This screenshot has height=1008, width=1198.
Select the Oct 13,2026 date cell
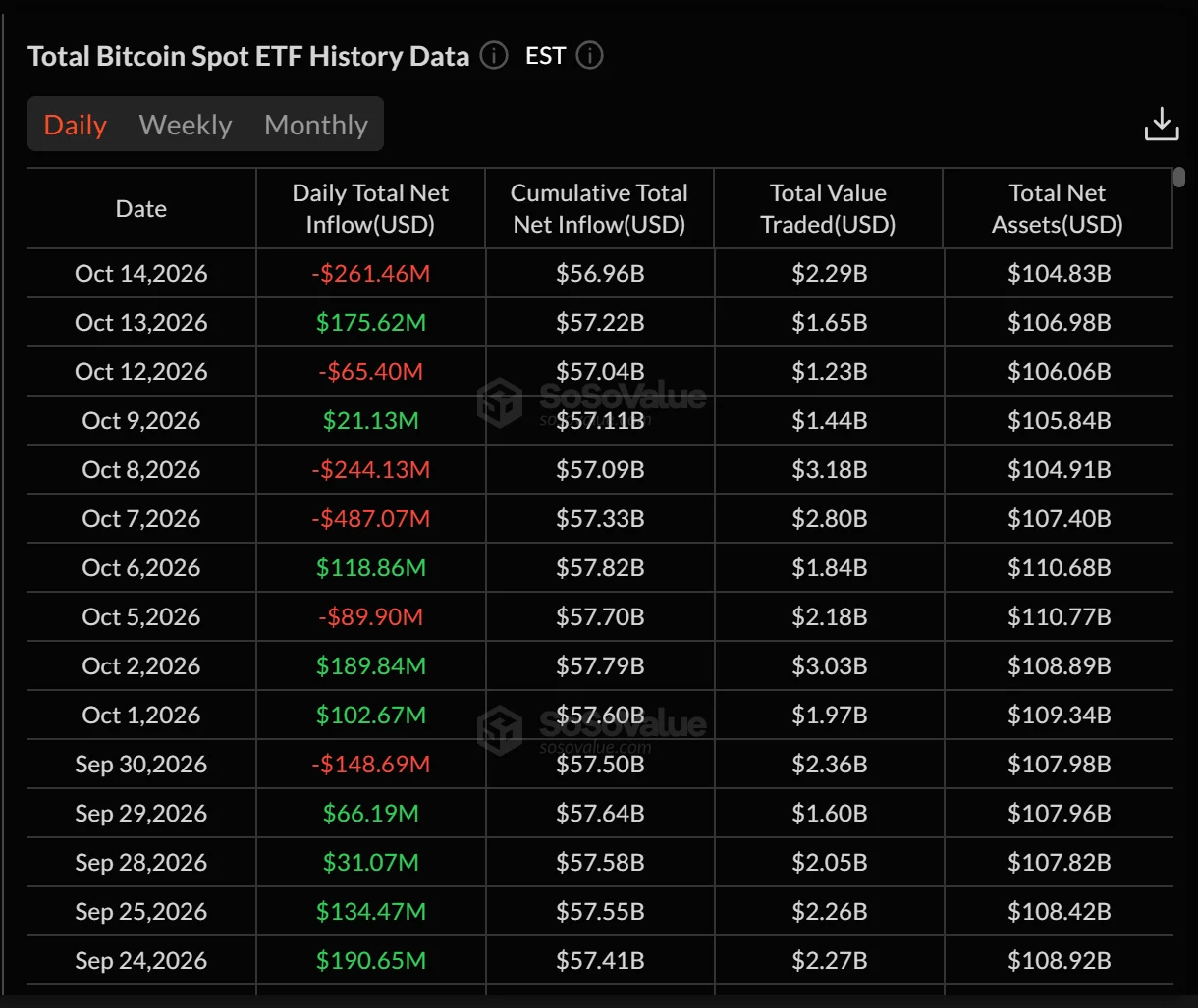pyautogui.click(x=141, y=322)
